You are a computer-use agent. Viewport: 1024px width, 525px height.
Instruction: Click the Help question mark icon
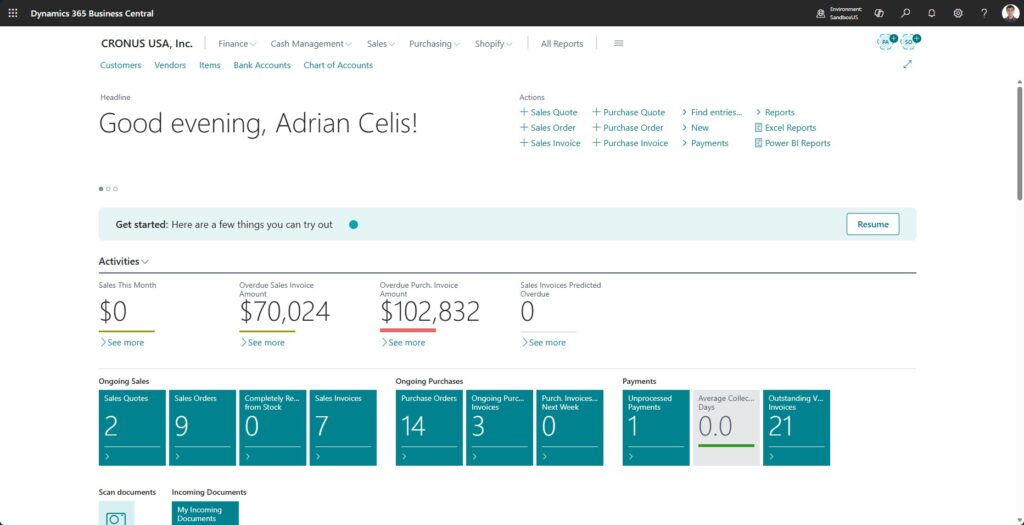pos(984,13)
